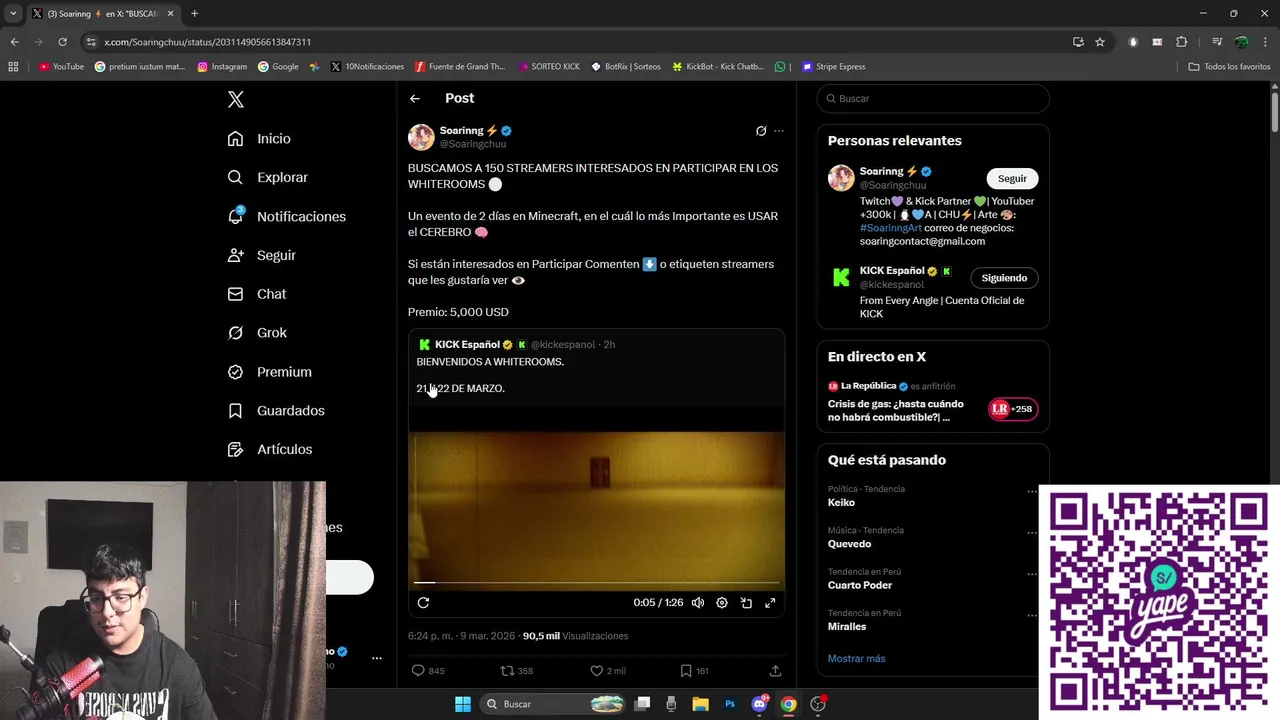Open options for the Miralles trend

[x=1032, y=614]
